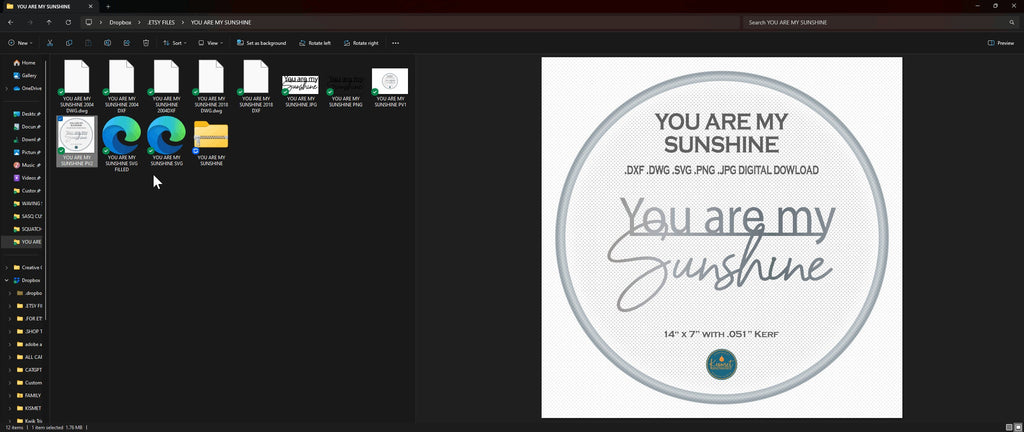This screenshot has height=432, width=1024.
Task: Expand the FAMILY folder node in tree
Action: pyautogui.click(x=10, y=395)
